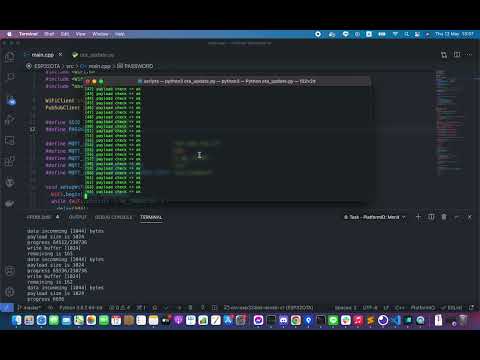This screenshot has width=480, height=360.
Task: Kill terminal with trash icon
Action: tap(444, 217)
